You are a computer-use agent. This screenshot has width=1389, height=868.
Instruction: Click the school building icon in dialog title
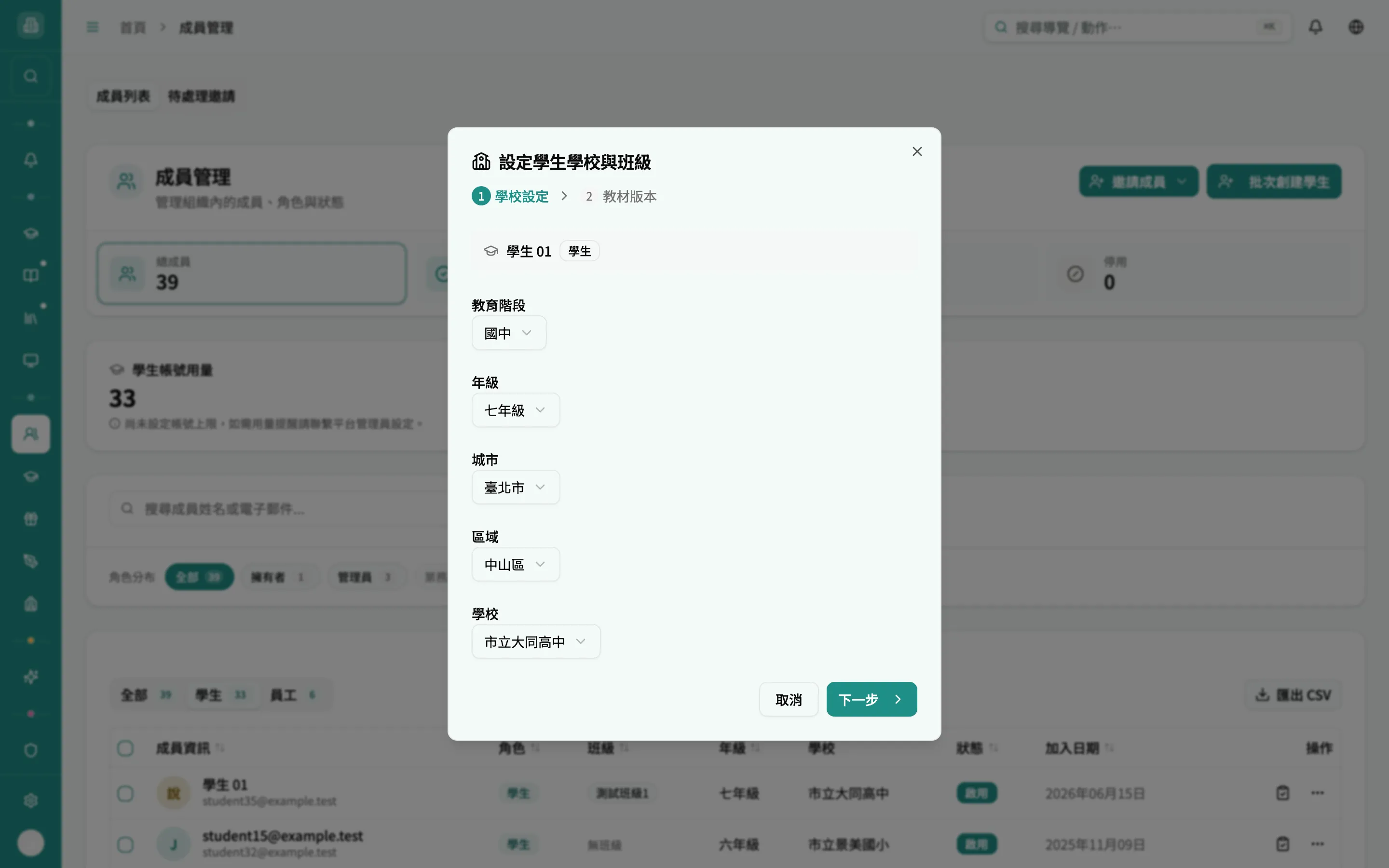click(481, 162)
